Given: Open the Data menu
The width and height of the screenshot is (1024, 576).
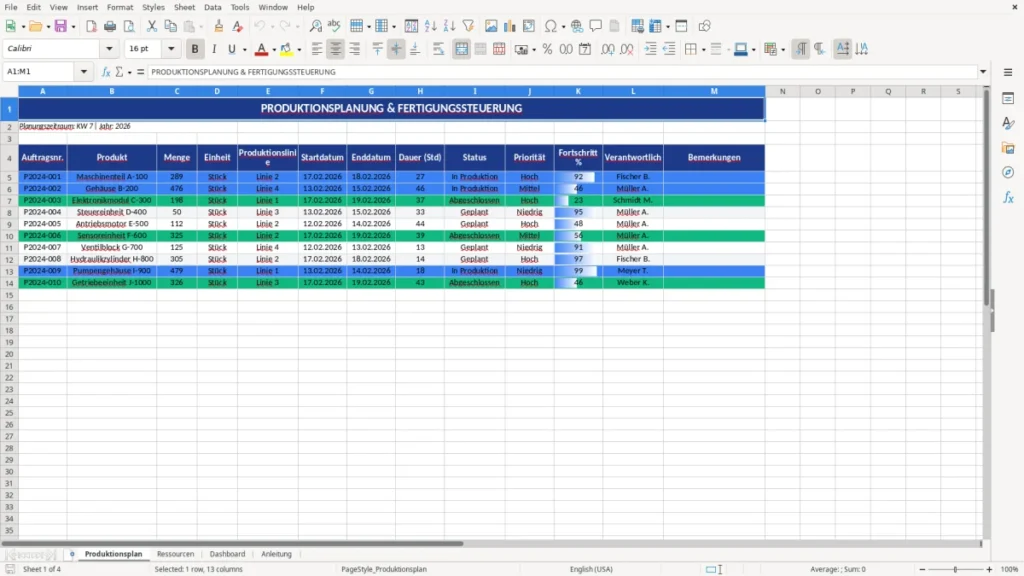Looking at the screenshot, I should [212, 7].
